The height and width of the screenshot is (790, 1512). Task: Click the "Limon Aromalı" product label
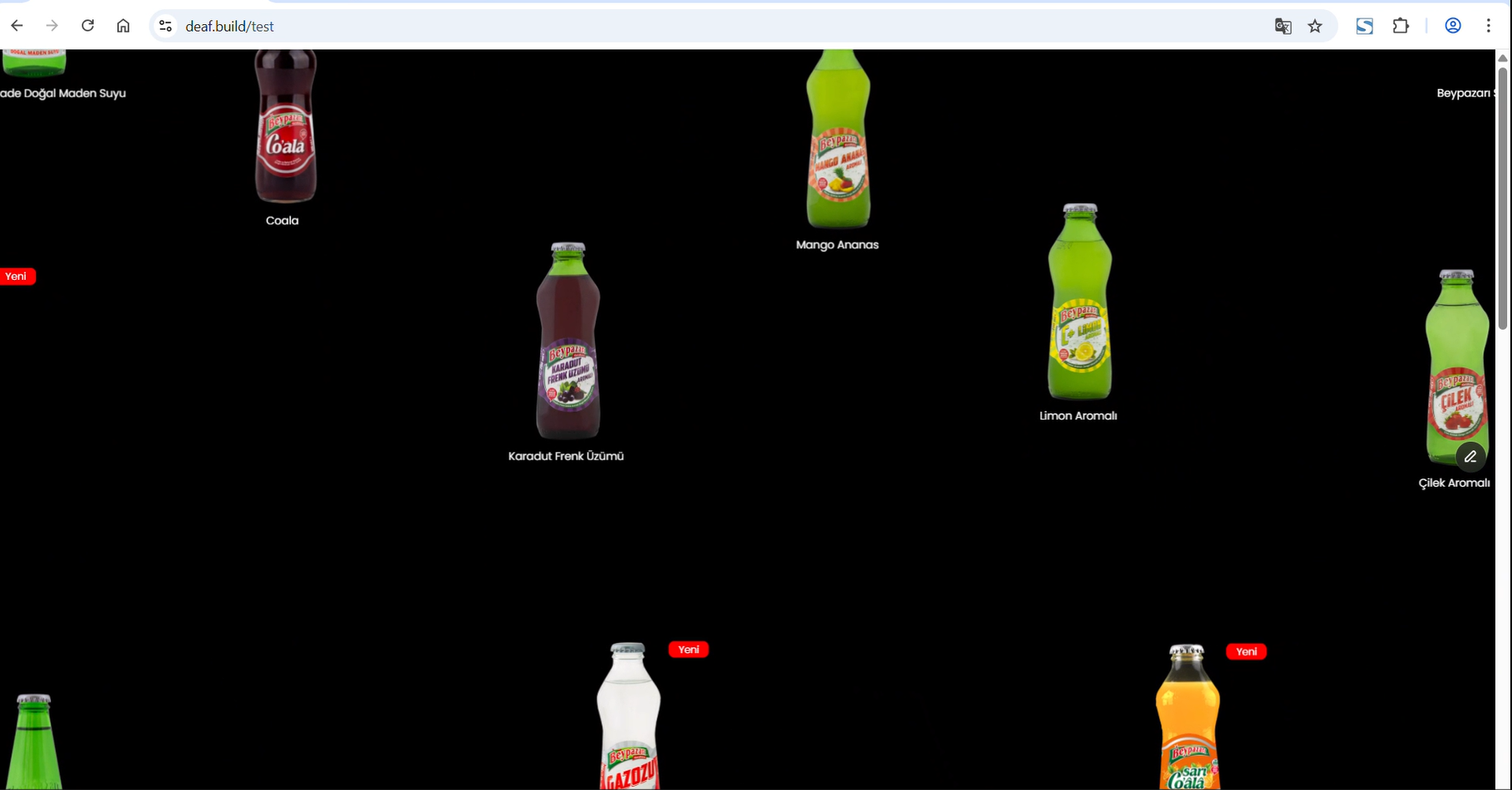click(1078, 415)
